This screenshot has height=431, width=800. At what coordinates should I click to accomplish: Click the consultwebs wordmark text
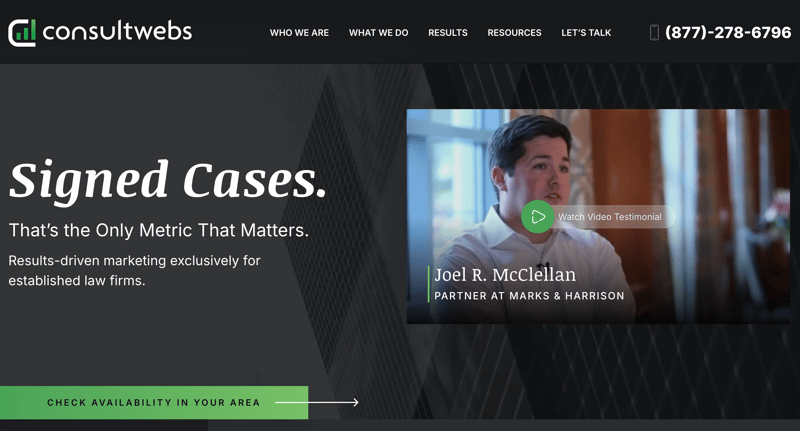coord(117,32)
